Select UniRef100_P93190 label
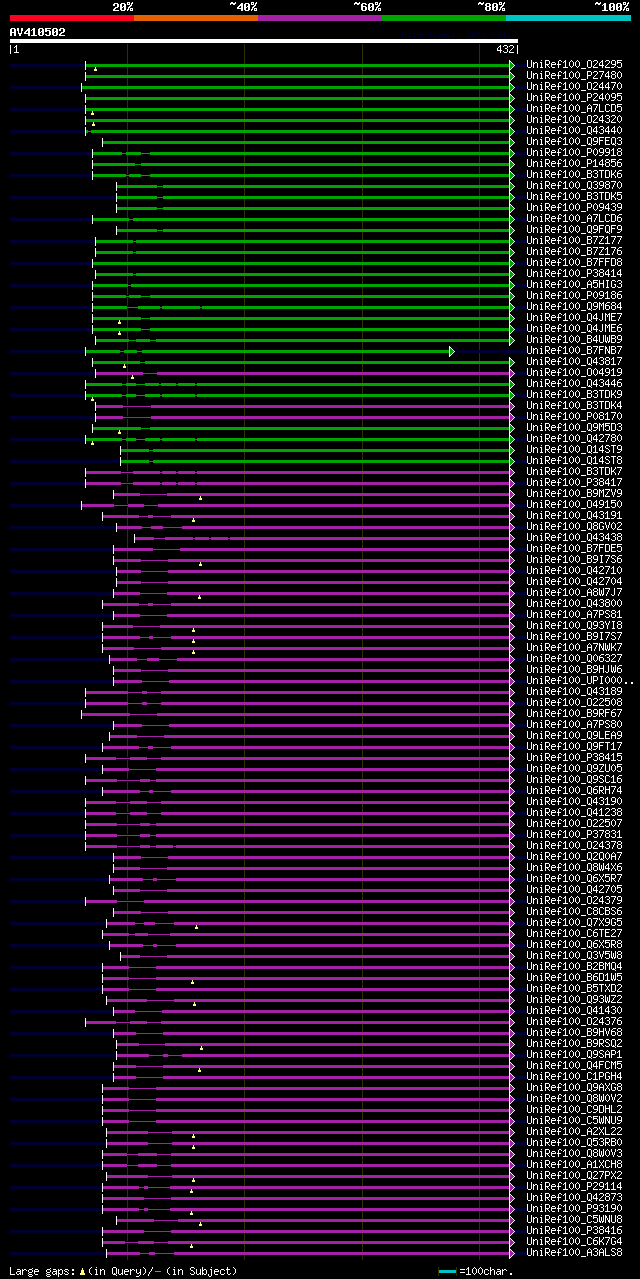640x1279 pixels. 573,1208
